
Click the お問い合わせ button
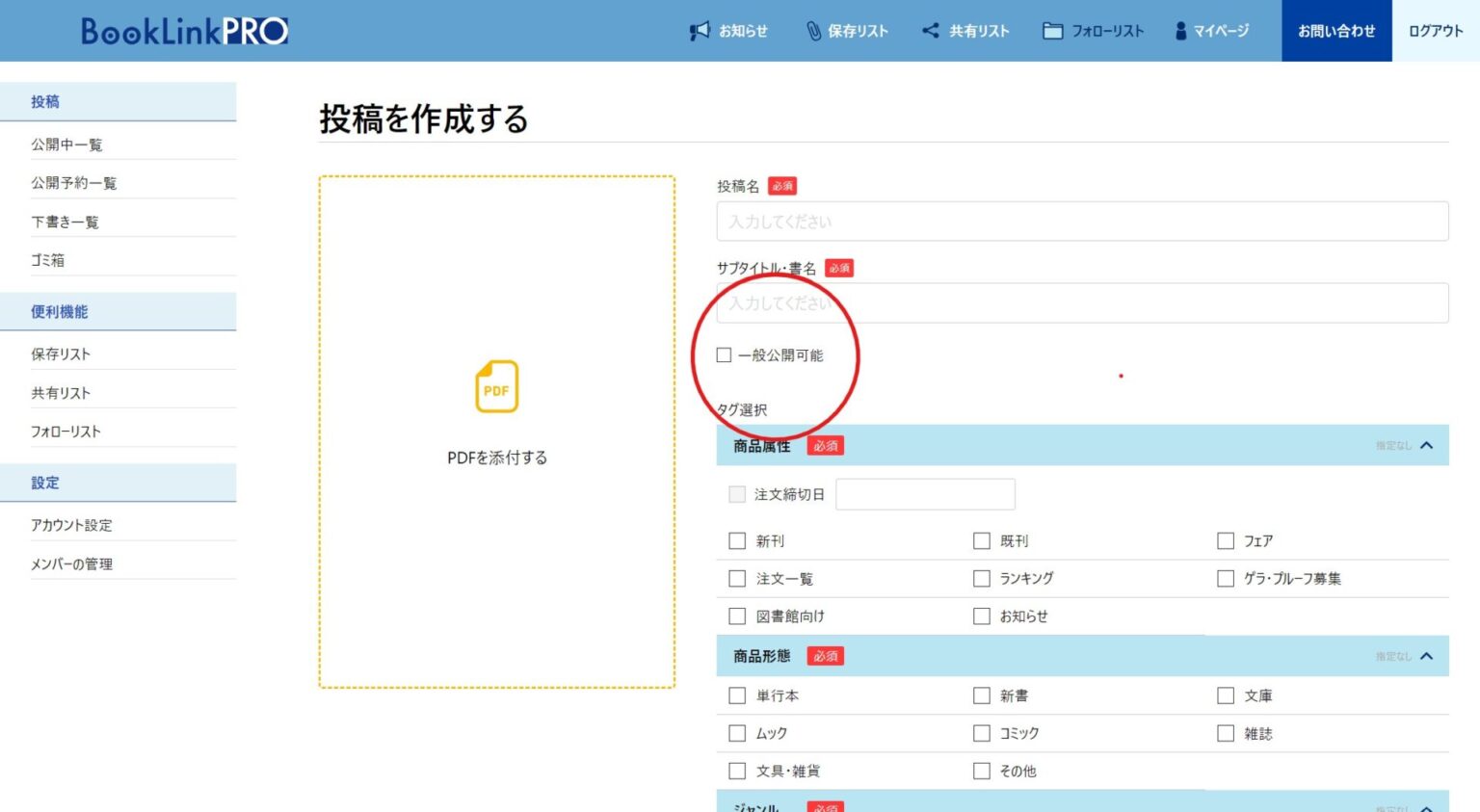pos(1335,30)
